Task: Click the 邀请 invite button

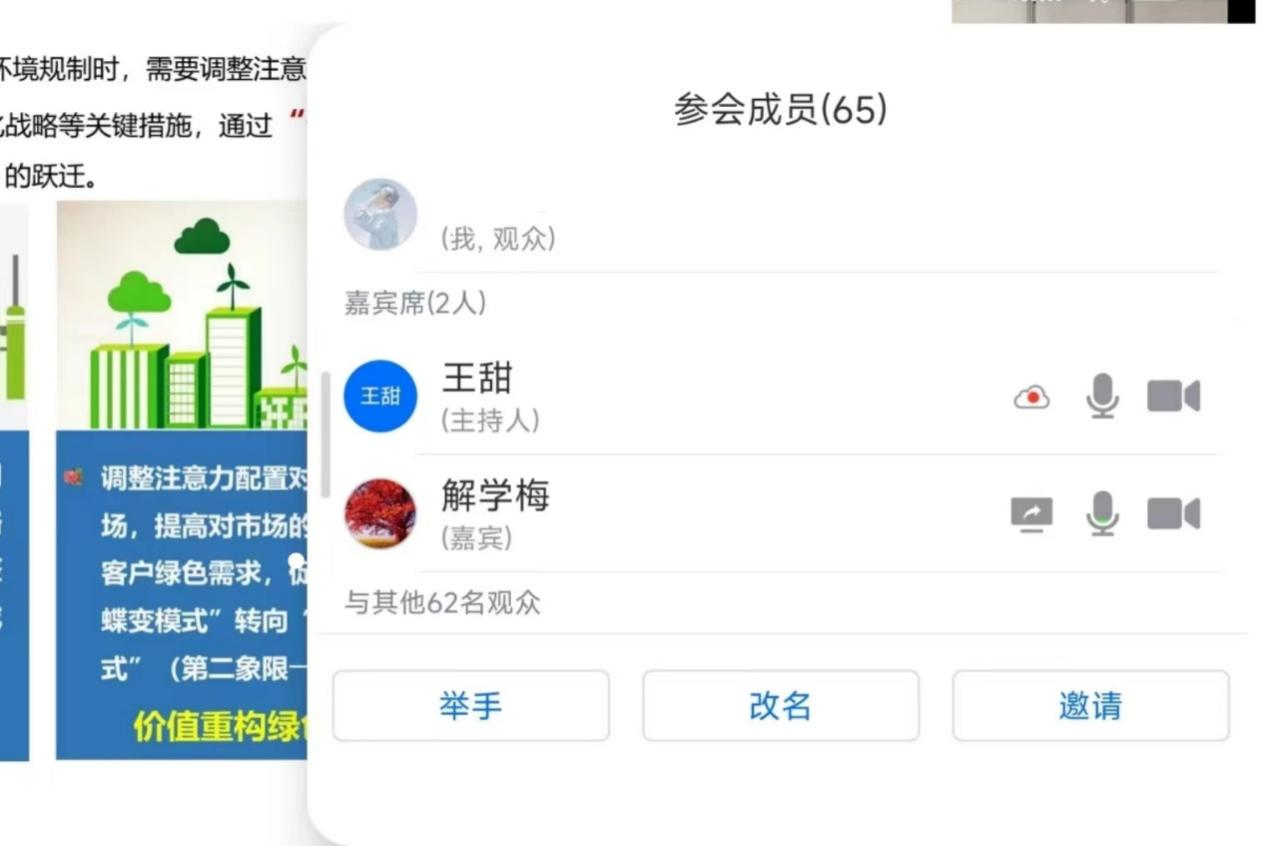Action: click(1090, 706)
